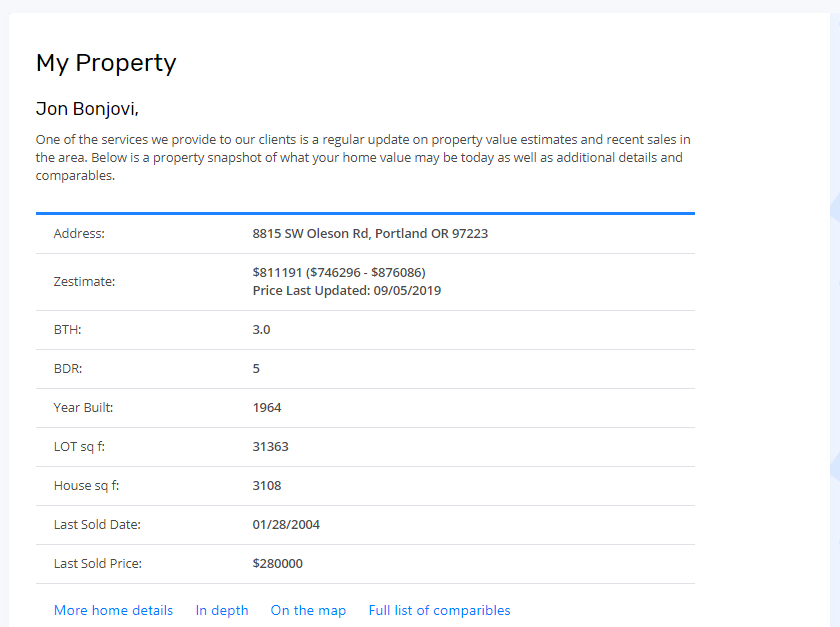Click the Last Sold Price label
Viewport: 840px width, 627px height.
[98, 564]
